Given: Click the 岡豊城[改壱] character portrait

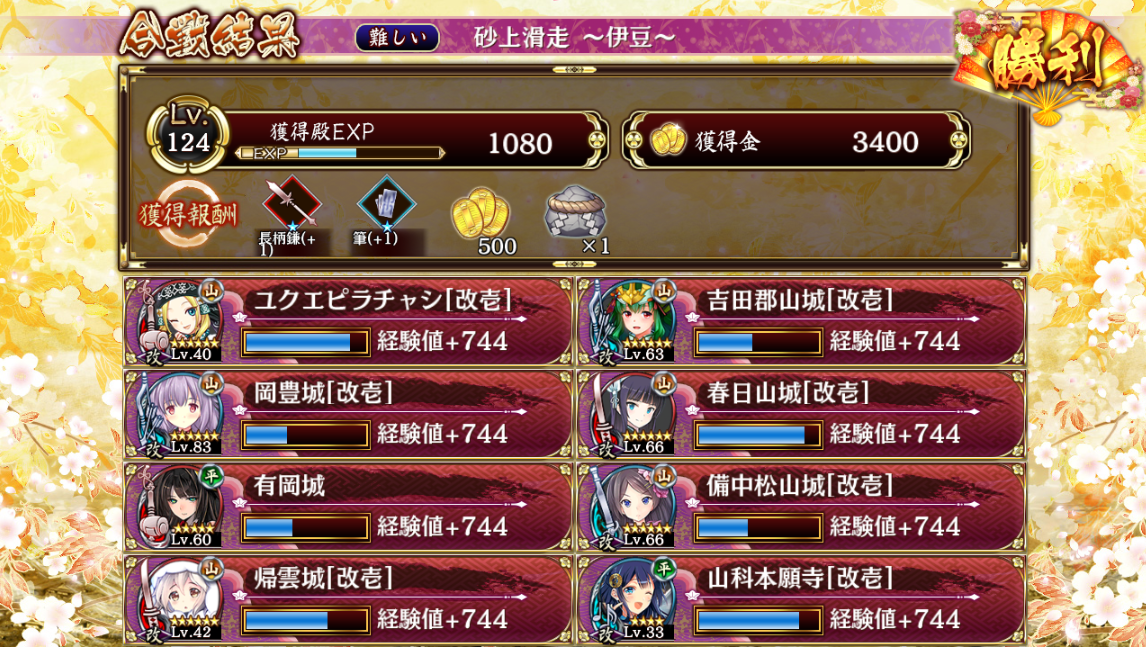Looking at the screenshot, I should 177,414.
